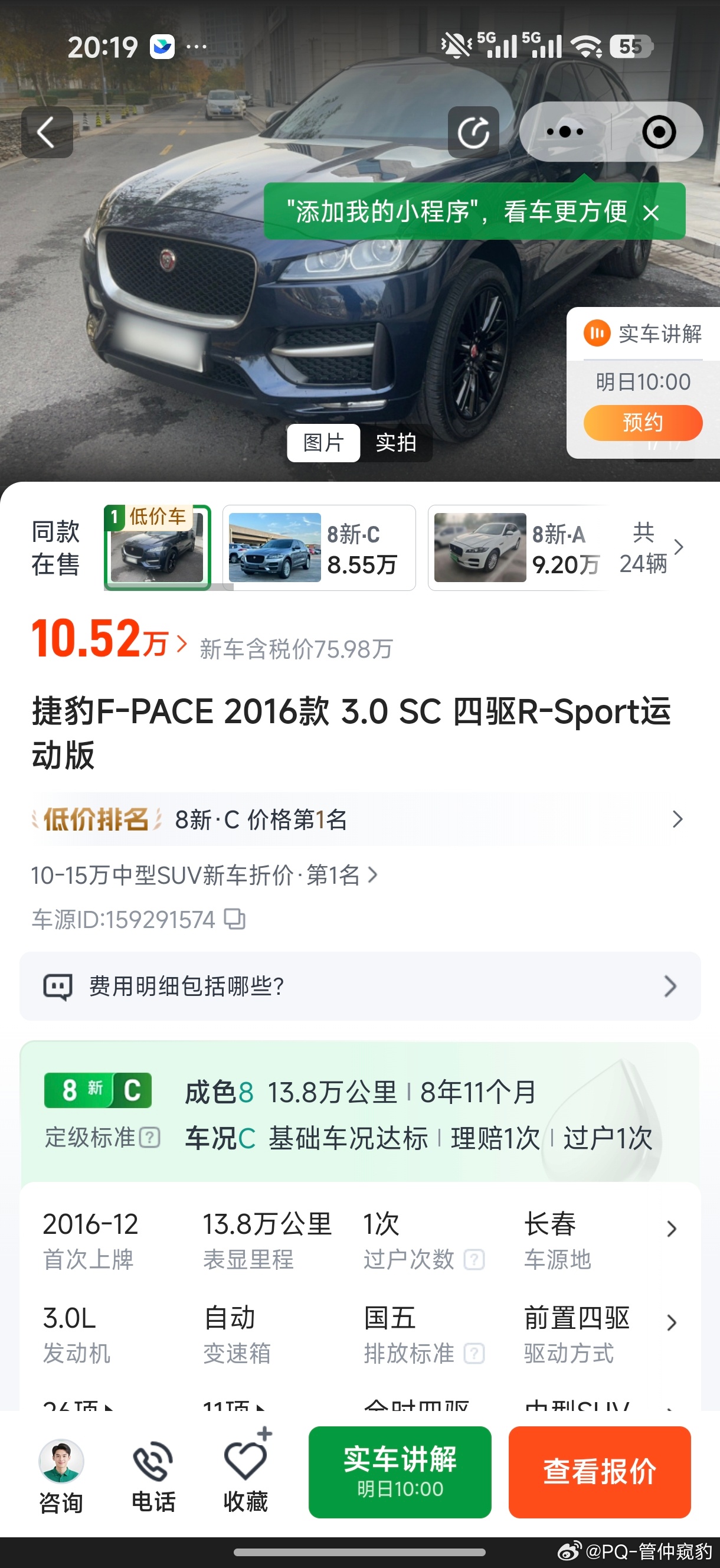Viewport: 720px width, 1568px height.
Task: Tap the 咨询 advisor avatar
Action: 61,1461
